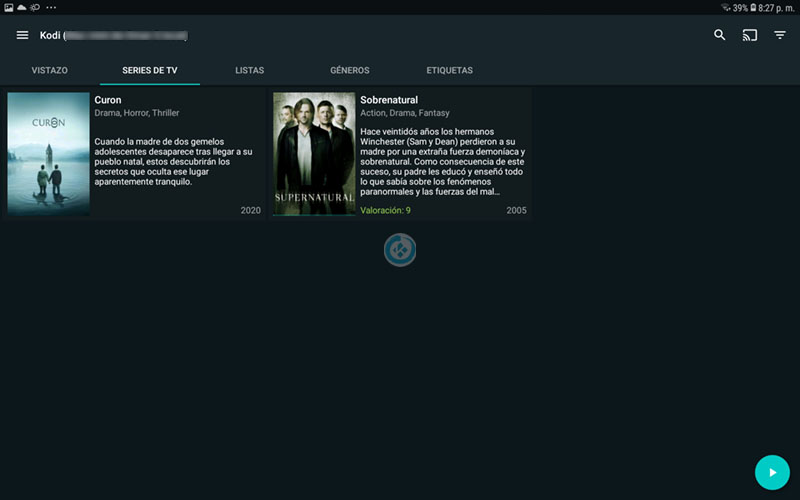Tap the cloud icon in status bar
This screenshot has height=500, width=800.
tap(22, 7)
